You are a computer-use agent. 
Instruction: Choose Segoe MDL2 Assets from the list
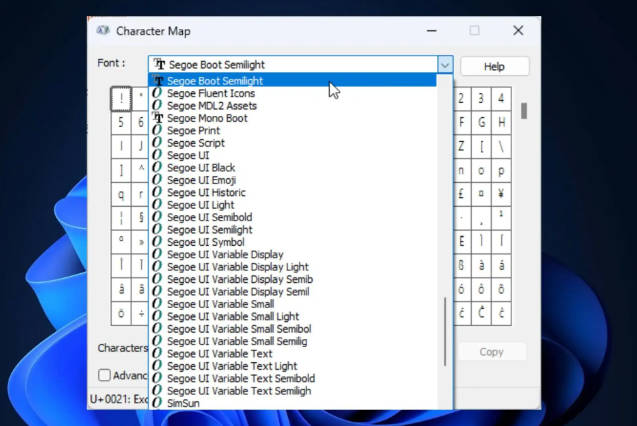coord(293,106)
